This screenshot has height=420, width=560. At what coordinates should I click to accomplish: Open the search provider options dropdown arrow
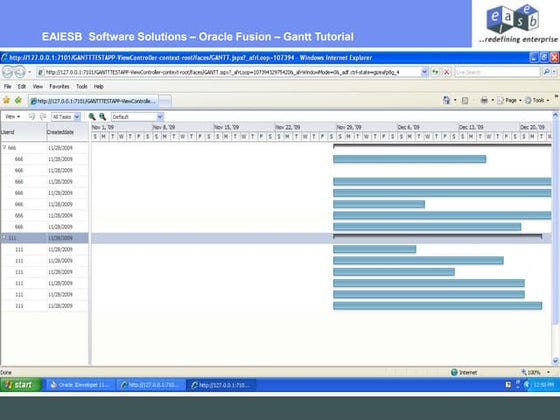pyautogui.click(x=554, y=72)
